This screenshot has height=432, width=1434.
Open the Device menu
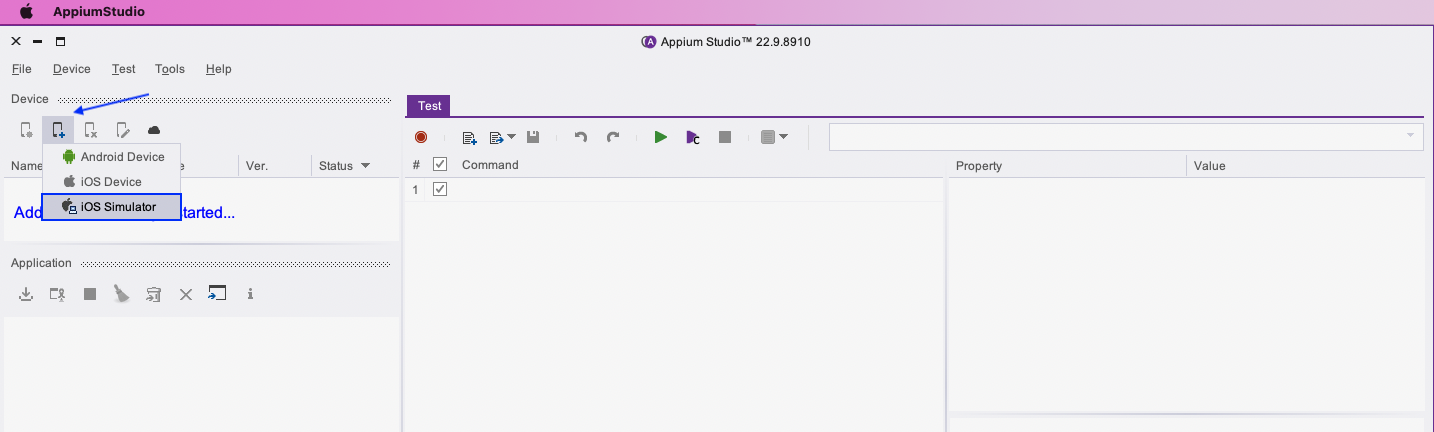click(x=72, y=69)
